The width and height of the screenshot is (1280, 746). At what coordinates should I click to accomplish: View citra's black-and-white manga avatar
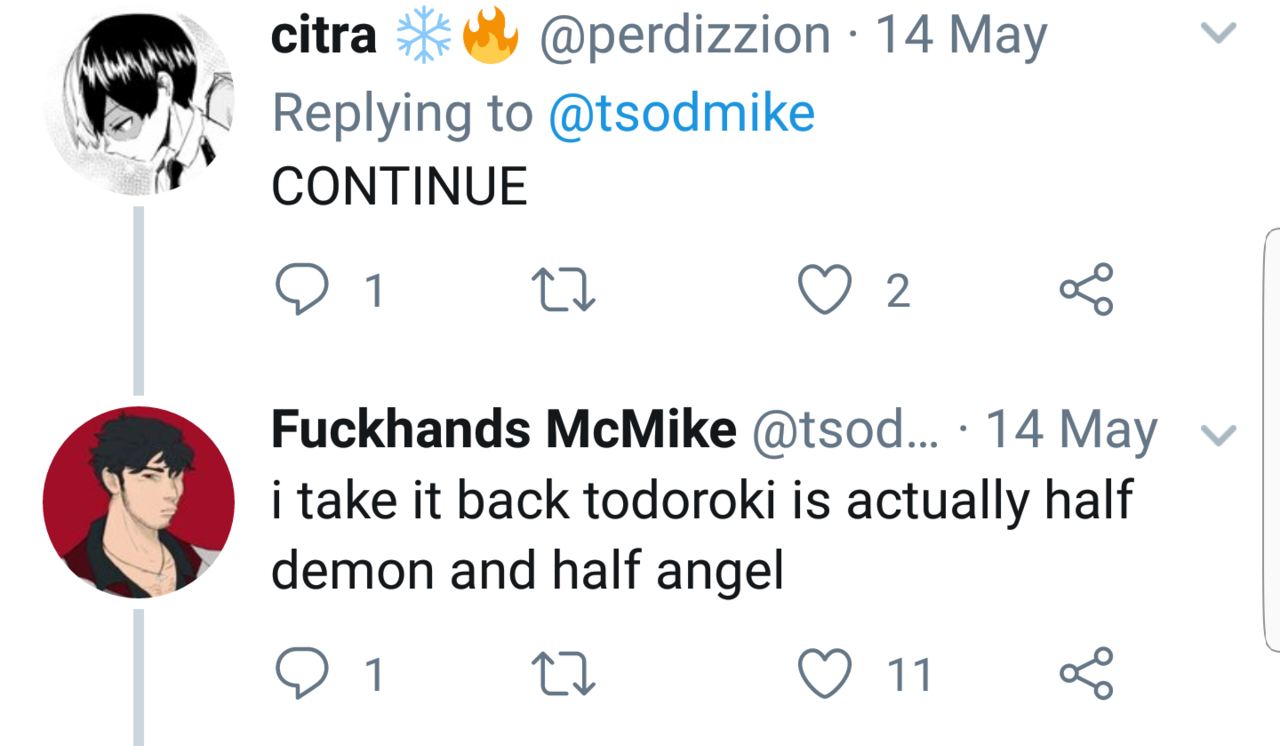pyautogui.click(x=138, y=103)
